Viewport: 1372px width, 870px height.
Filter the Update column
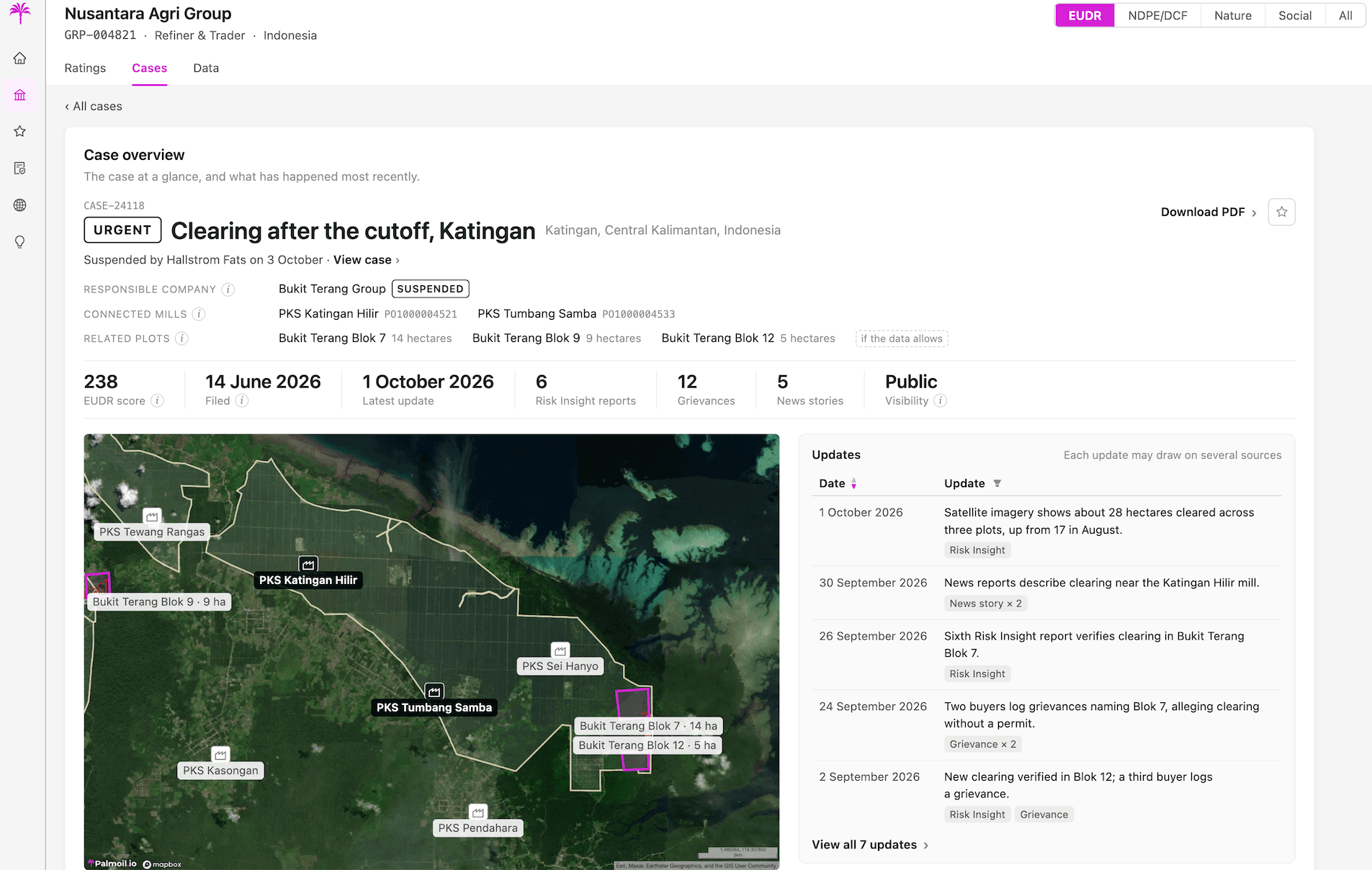[997, 483]
